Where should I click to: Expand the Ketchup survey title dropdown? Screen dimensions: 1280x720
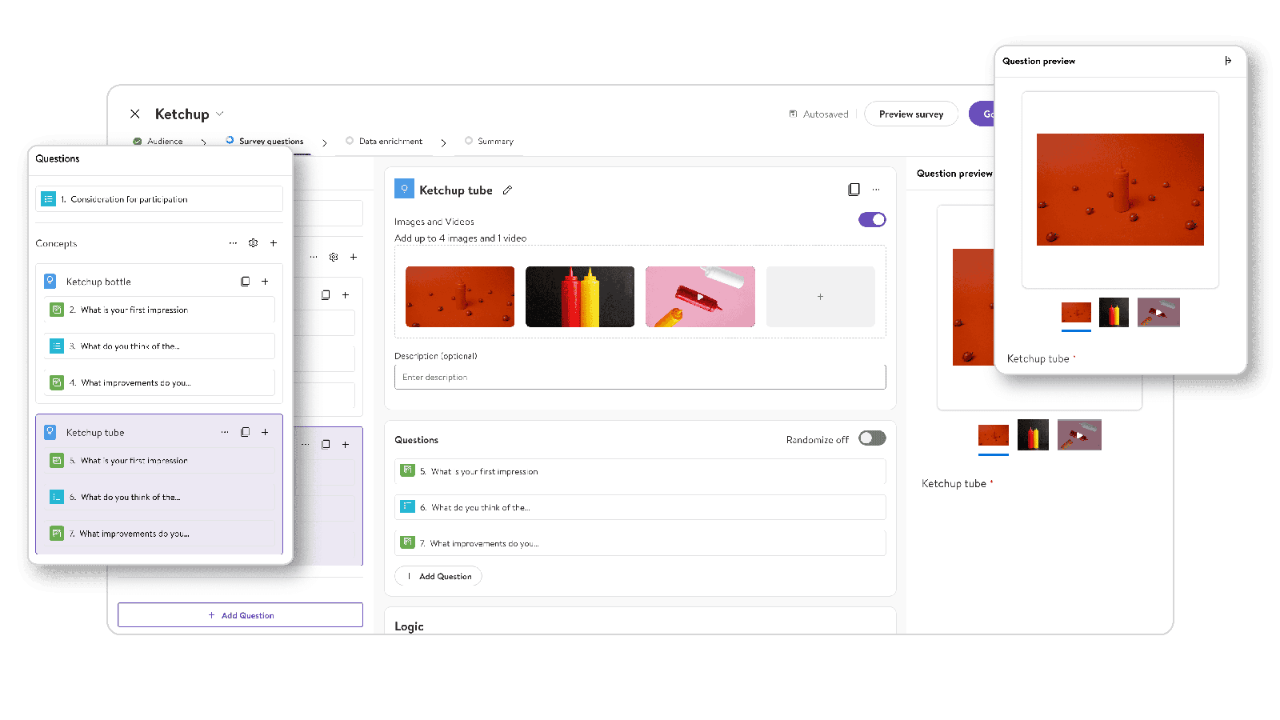(x=220, y=114)
